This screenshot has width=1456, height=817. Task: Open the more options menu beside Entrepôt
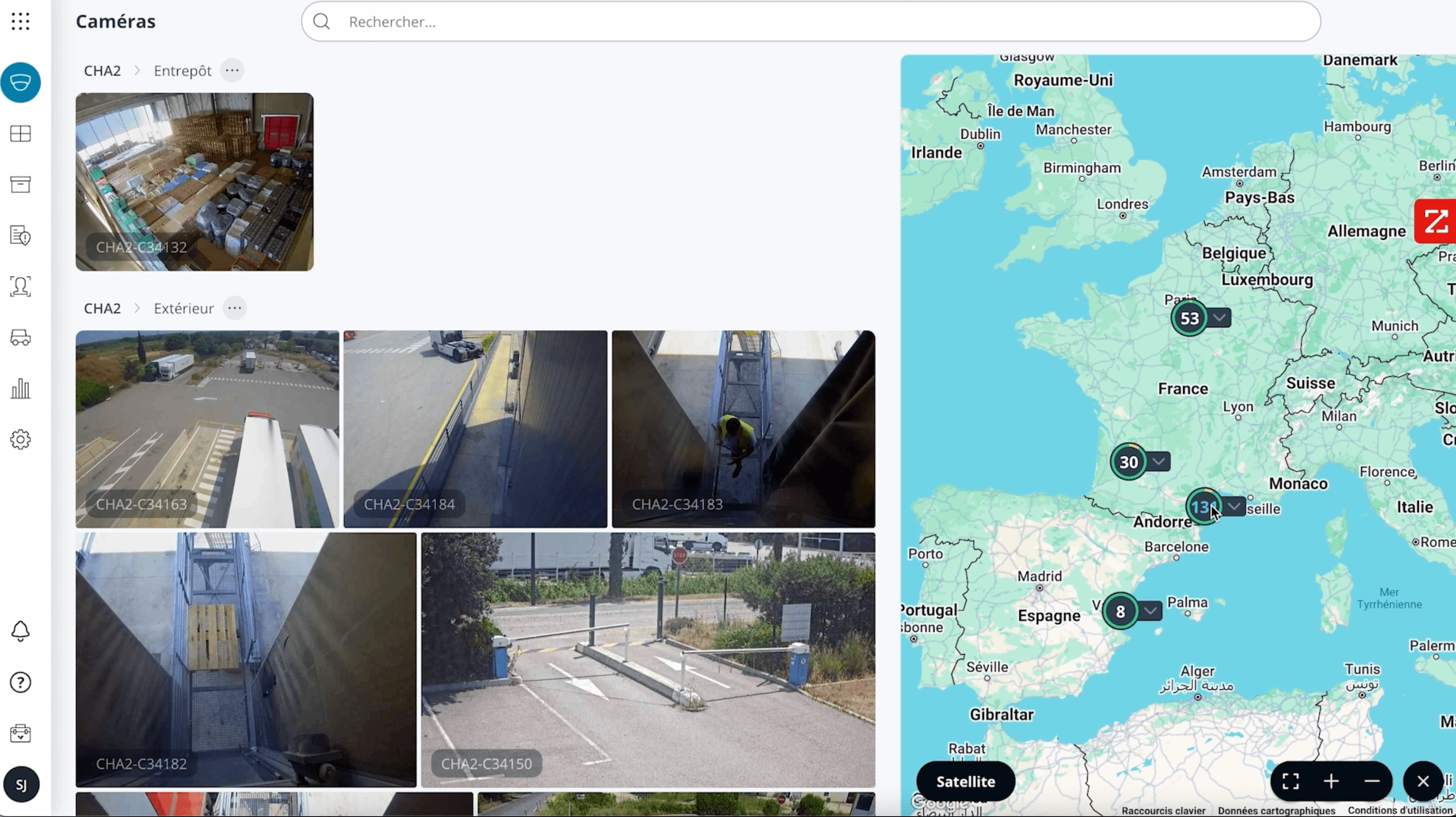pos(232,71)
